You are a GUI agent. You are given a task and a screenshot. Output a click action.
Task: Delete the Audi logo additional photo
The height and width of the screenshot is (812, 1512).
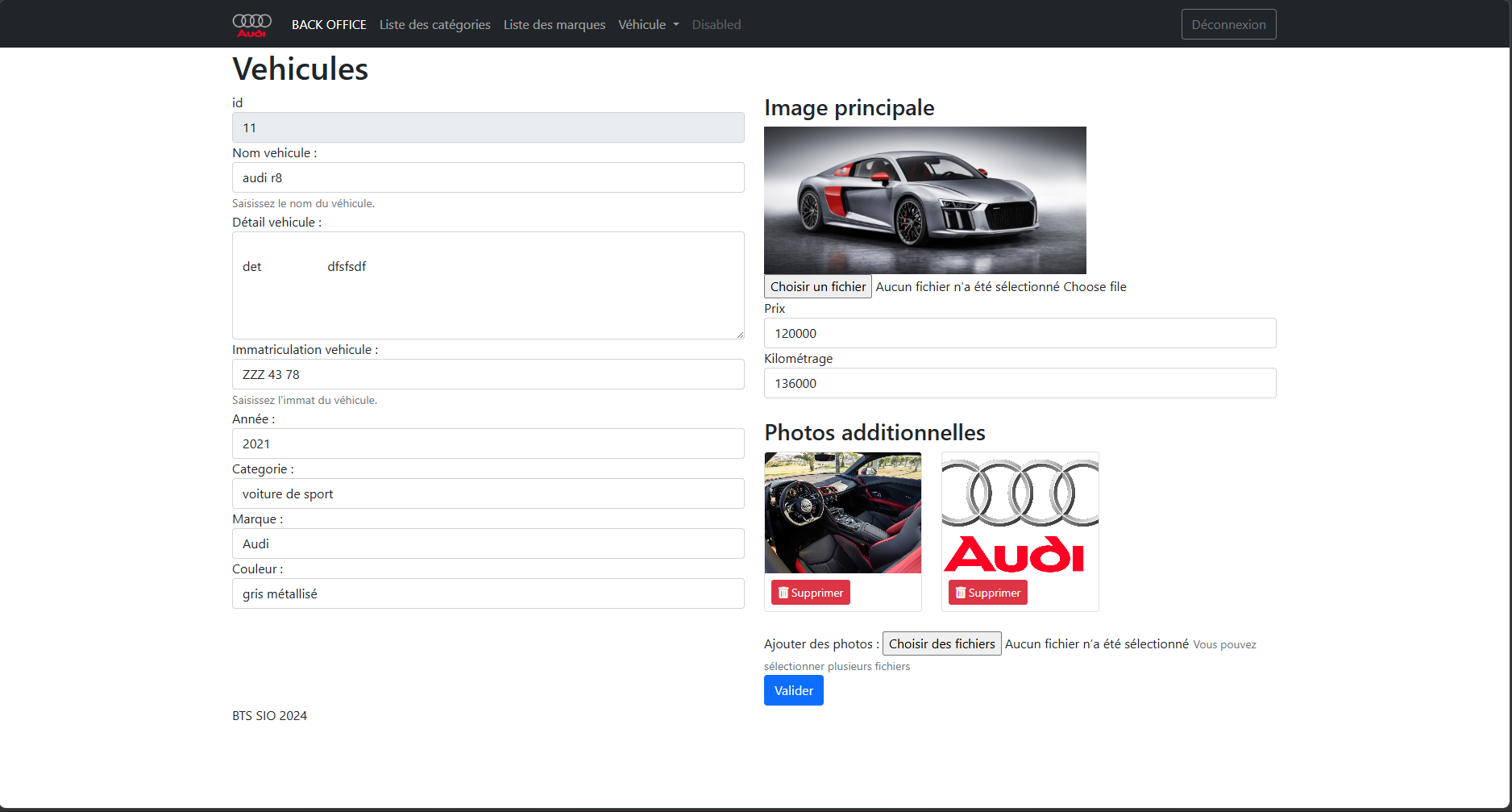pyautogui.click(x=988, y=593)
